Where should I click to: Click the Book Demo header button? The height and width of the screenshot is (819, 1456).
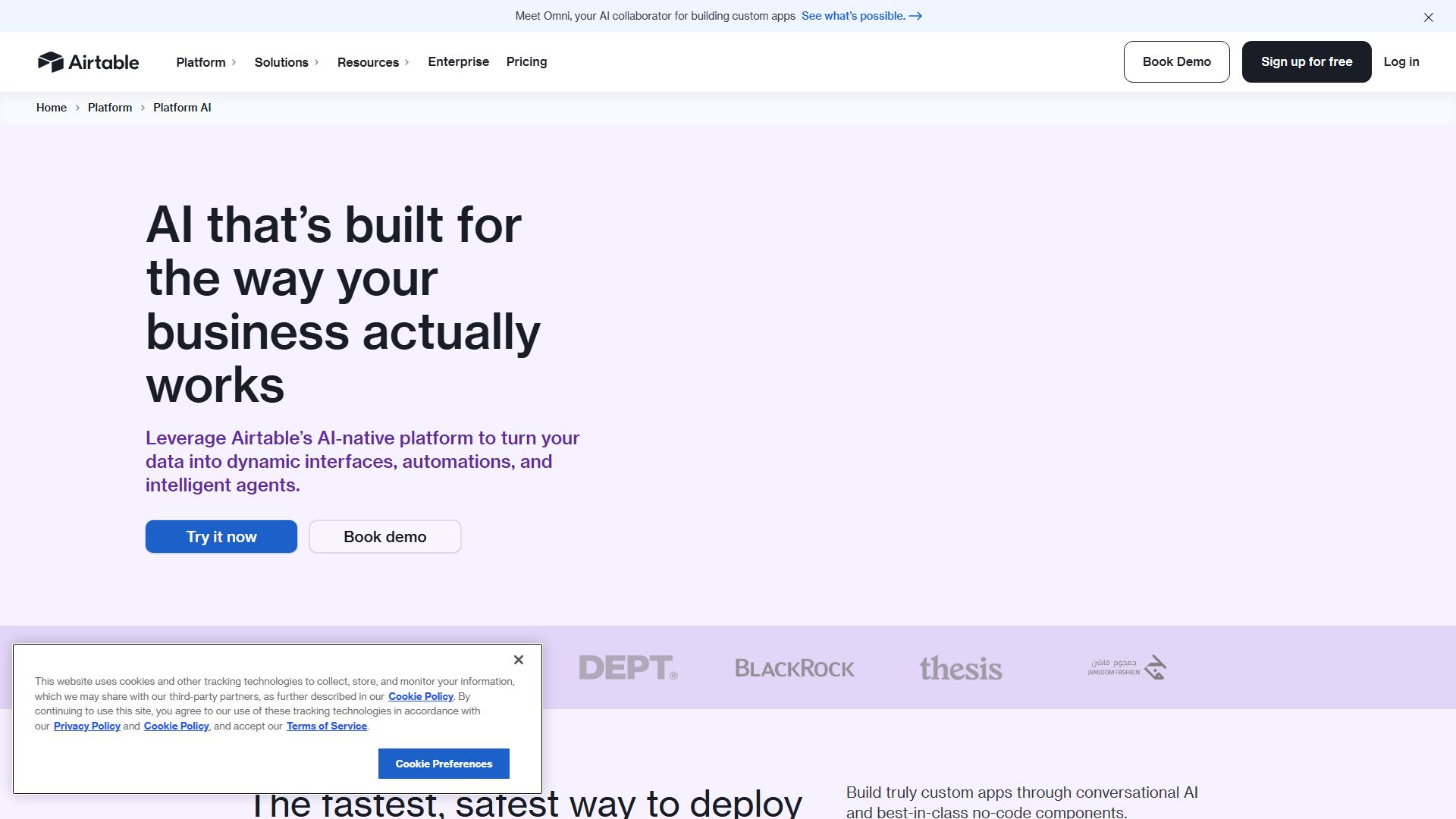pos(1176,61)
